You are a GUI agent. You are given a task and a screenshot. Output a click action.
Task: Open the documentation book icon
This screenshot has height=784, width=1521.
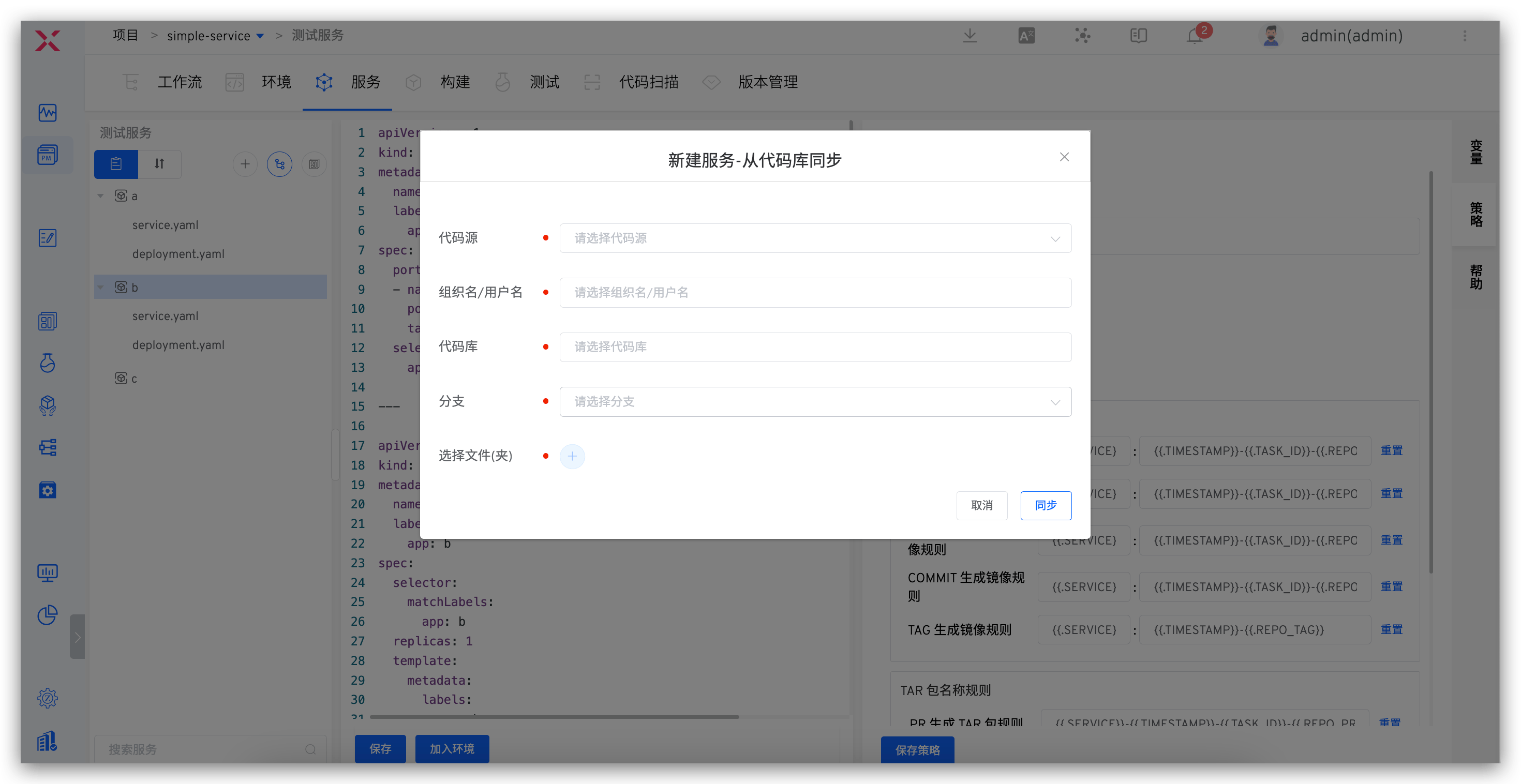[1138, 35]
